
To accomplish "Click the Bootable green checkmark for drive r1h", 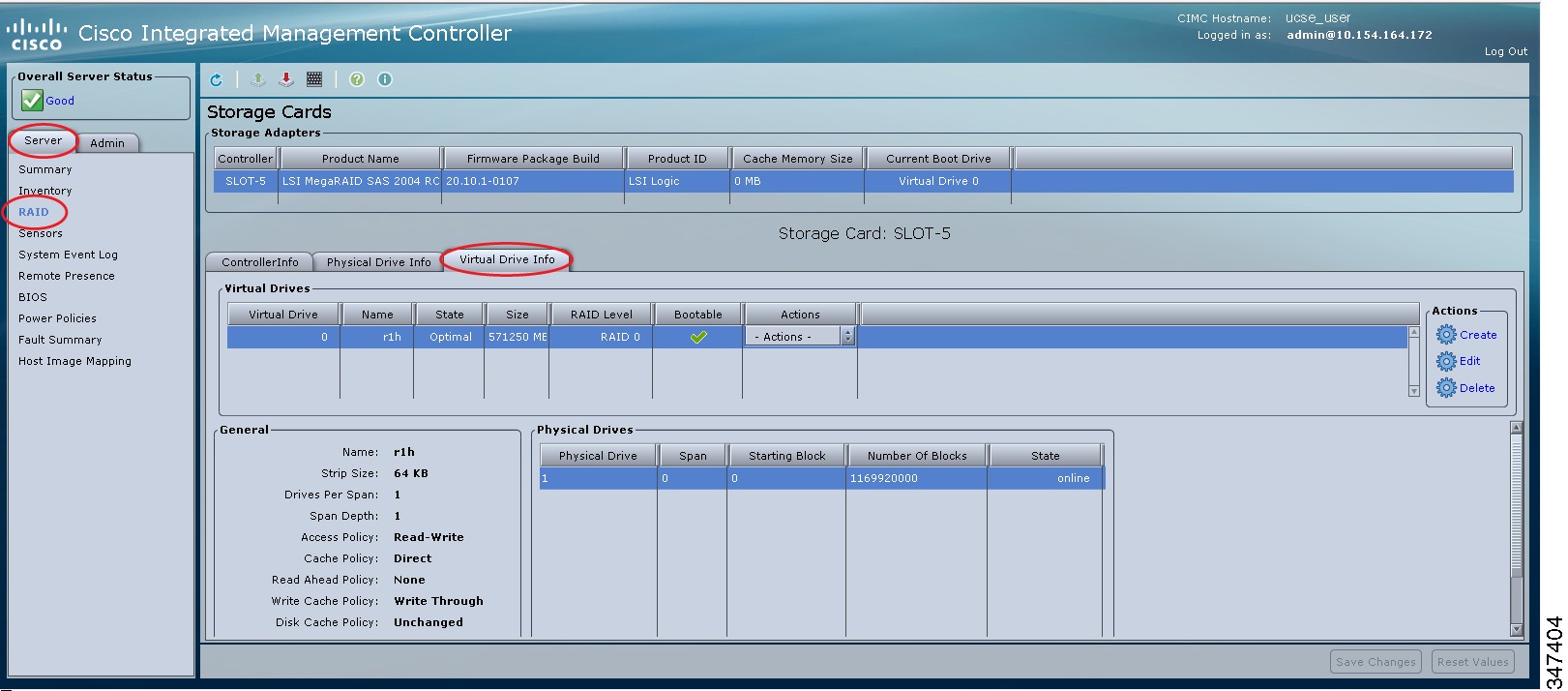I will coord(698,337).
